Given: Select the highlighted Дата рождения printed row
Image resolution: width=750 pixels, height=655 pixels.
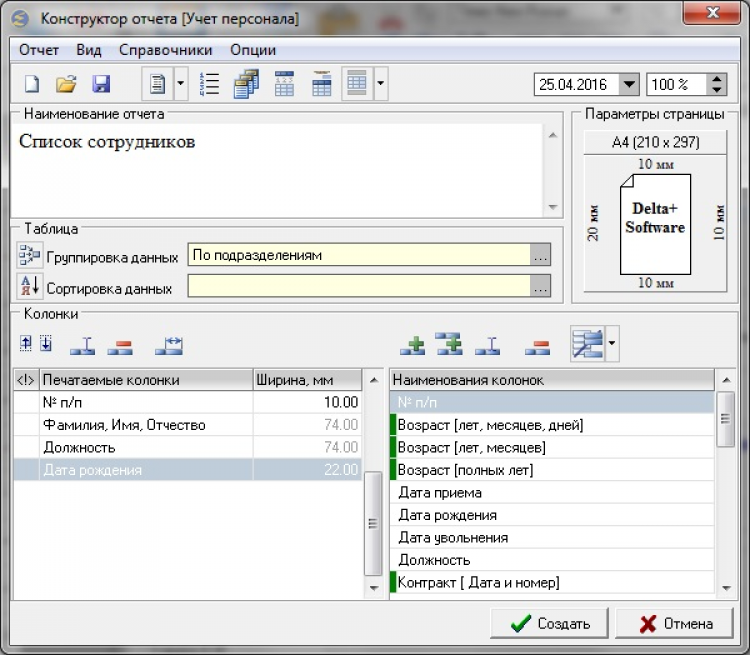Looking at the screenshot, I should coord(188,470).
